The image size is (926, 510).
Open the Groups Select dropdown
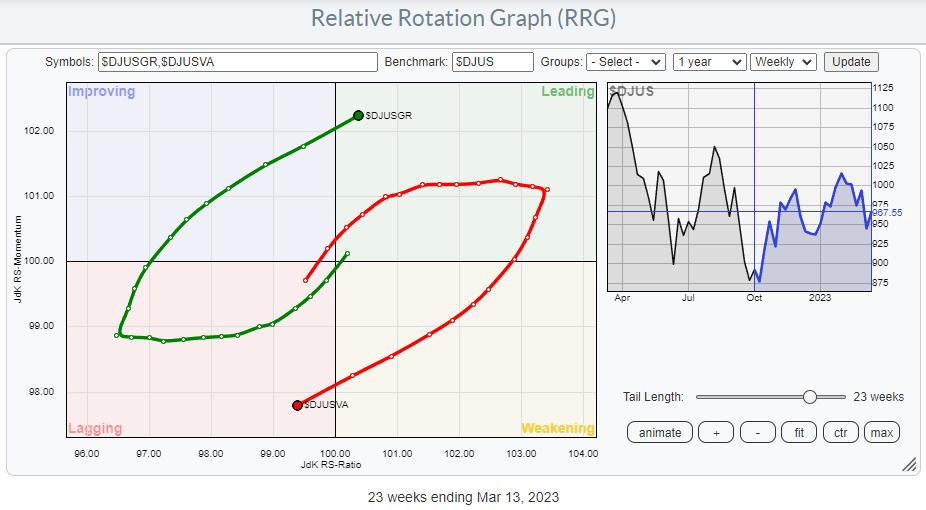[x=626, y=62]
